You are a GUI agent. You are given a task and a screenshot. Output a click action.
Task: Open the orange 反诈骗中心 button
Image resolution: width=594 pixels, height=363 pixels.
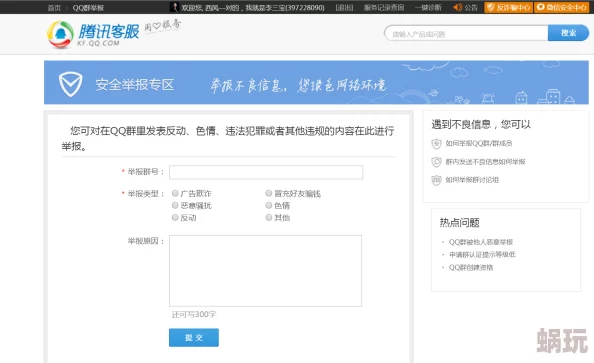(x=508, y=7)
